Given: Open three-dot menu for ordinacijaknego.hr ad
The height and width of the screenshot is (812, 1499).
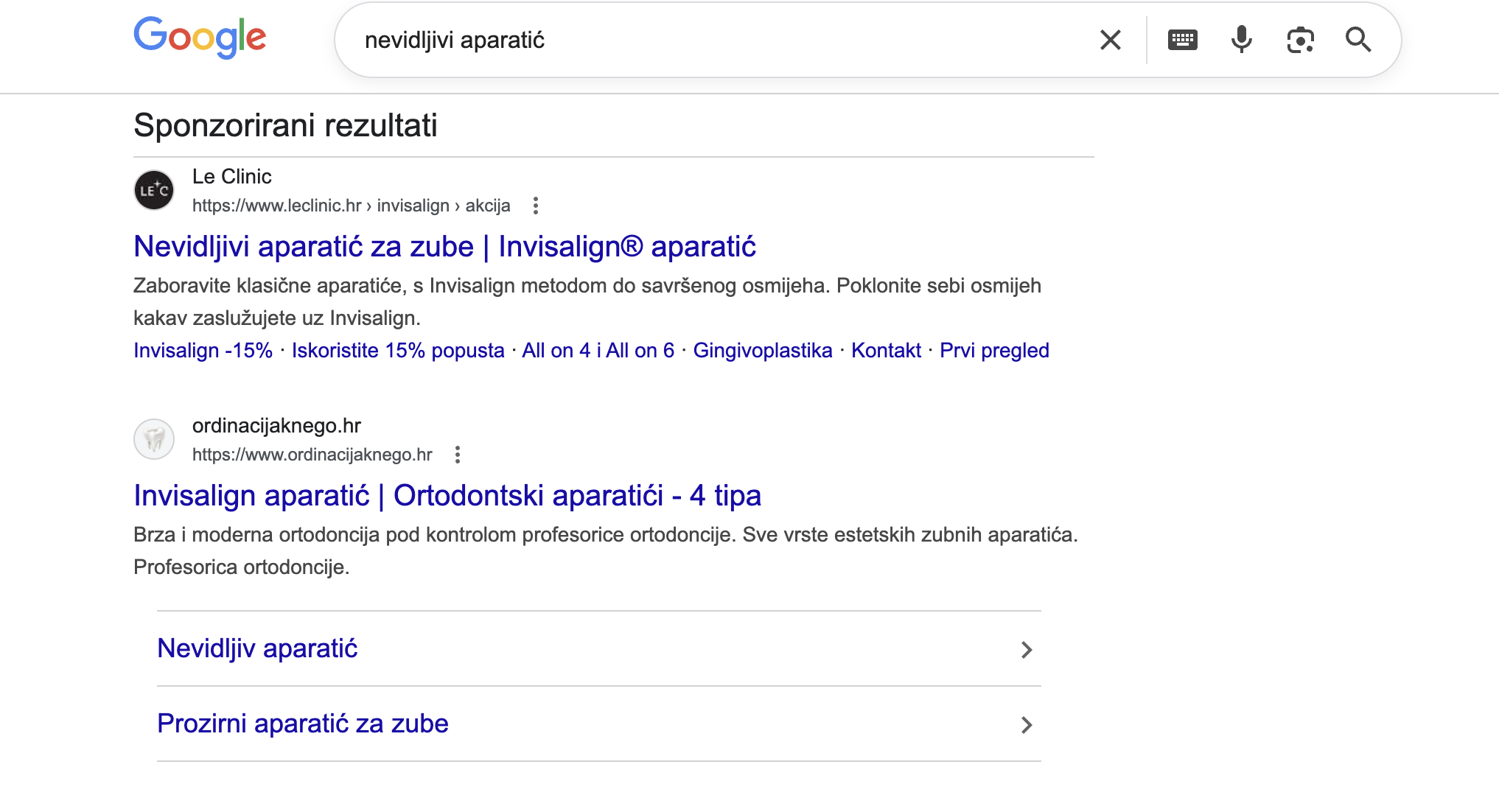Looking at the screenshot, I should click(x=458, y=455).
